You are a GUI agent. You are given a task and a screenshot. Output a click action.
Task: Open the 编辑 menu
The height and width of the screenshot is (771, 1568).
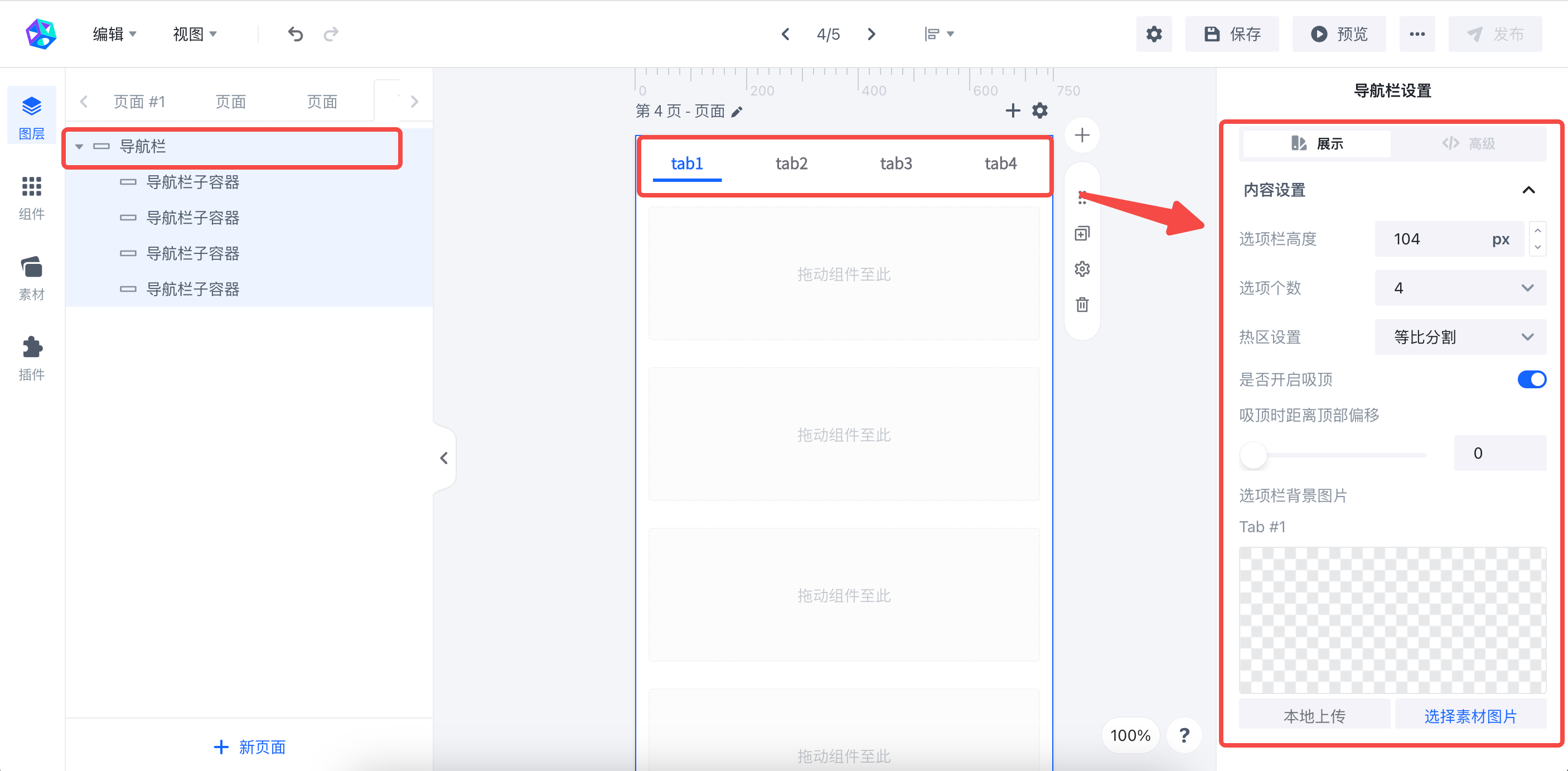(114, 34)
